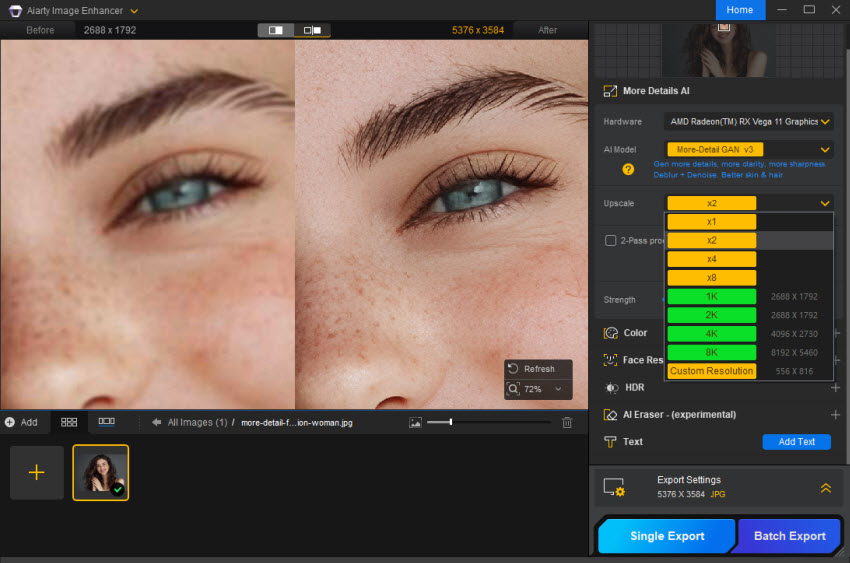Viewport: 850px width, 563px height.
Task: Click the More Details AI icon
Action: (x=610, y=91)
